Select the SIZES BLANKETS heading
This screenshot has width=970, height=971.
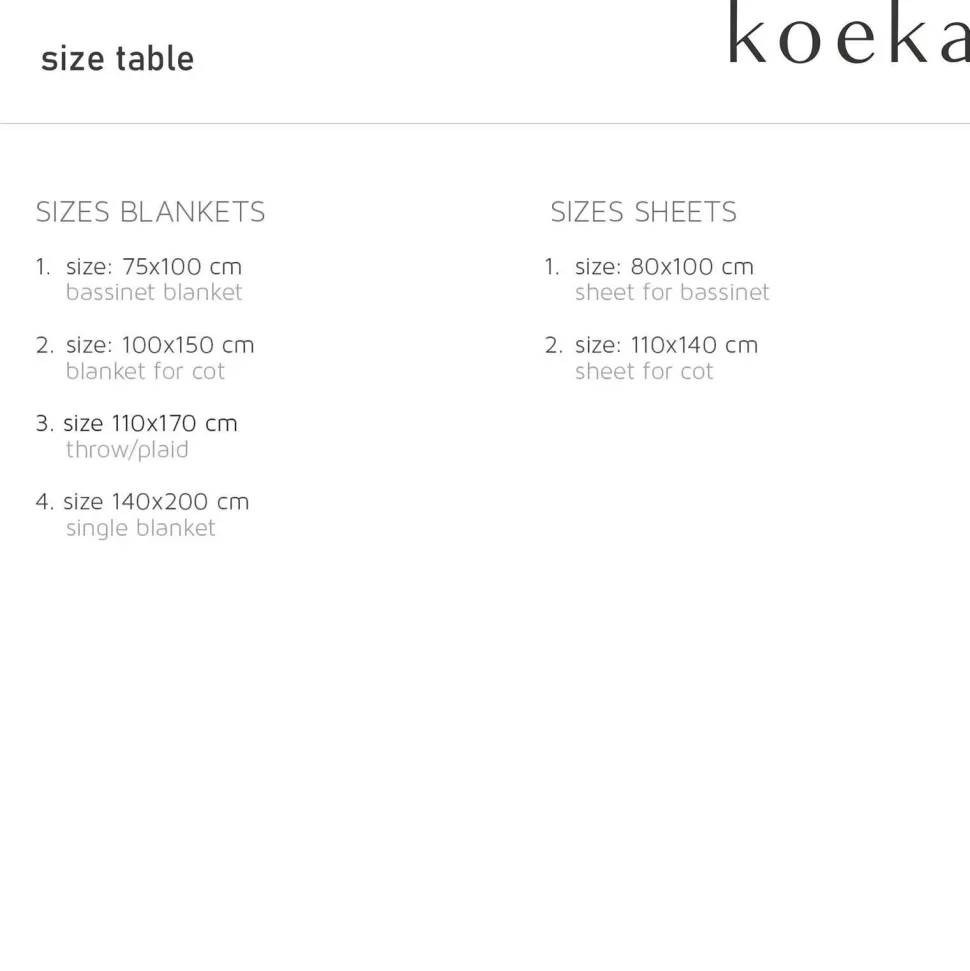click(x=151, y=212)
